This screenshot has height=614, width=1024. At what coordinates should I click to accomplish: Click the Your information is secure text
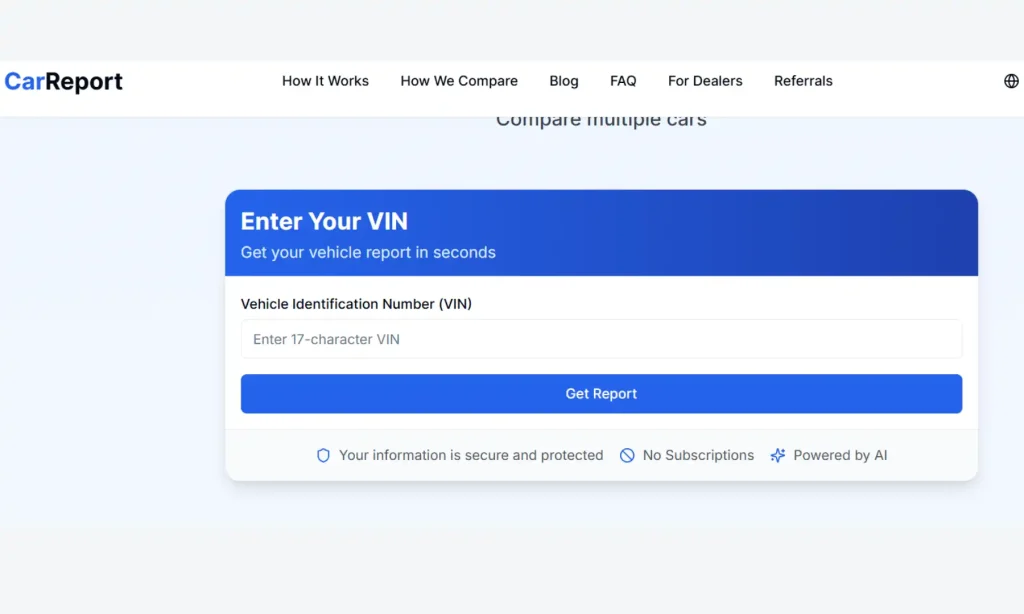[471, 455]
